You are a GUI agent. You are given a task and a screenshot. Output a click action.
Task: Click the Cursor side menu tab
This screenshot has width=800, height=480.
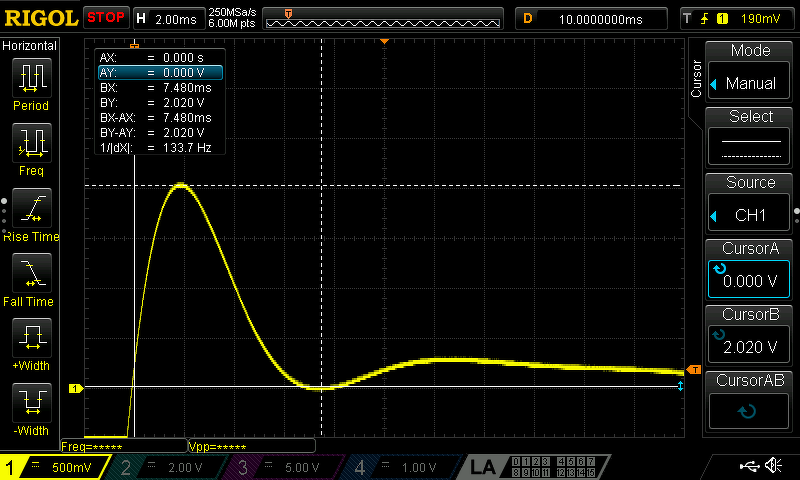coord(696,79)
